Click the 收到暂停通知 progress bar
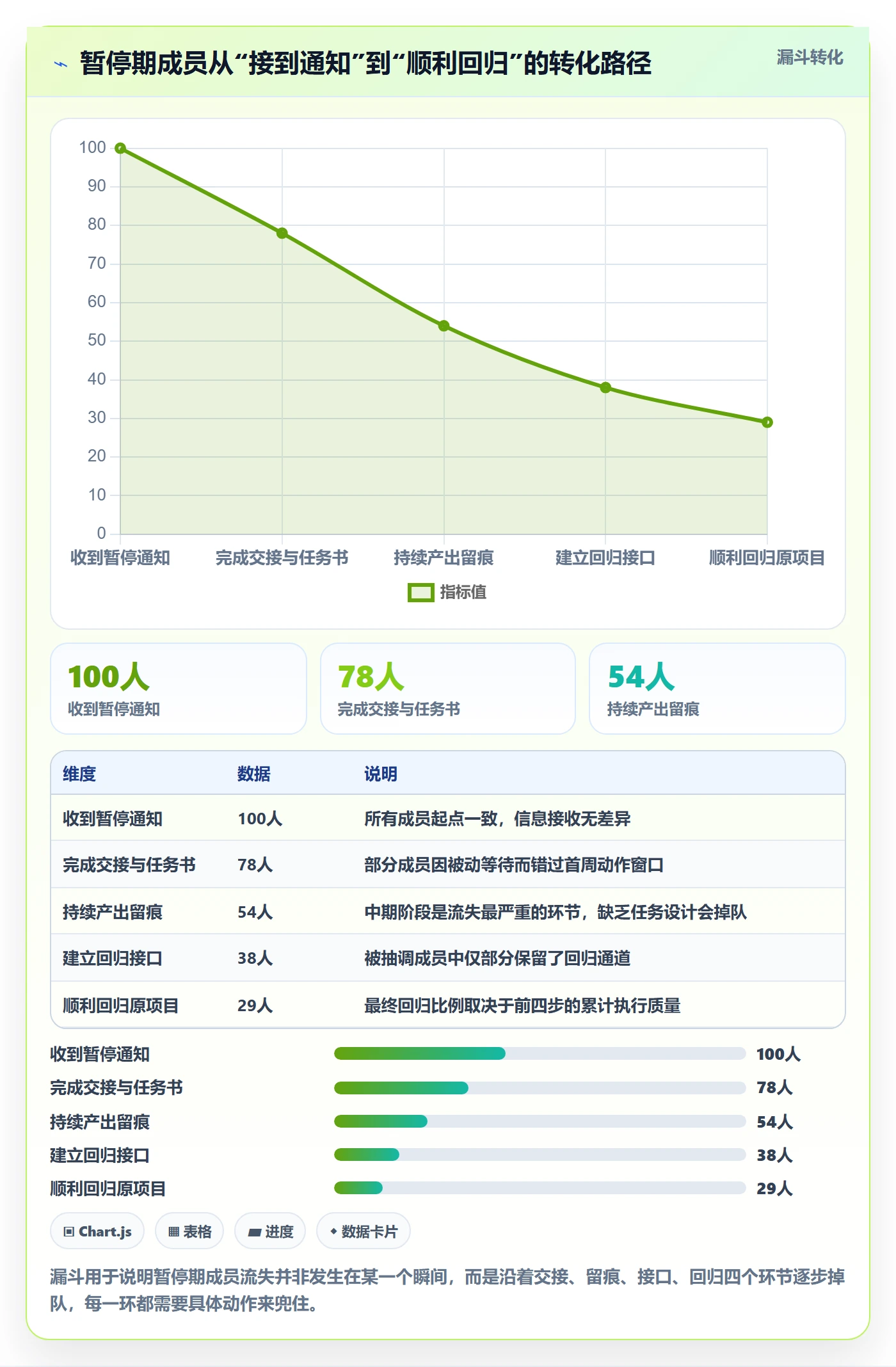Image resolution: width=896 pixels, height=1367 pixels. (x=540, y=1053)
